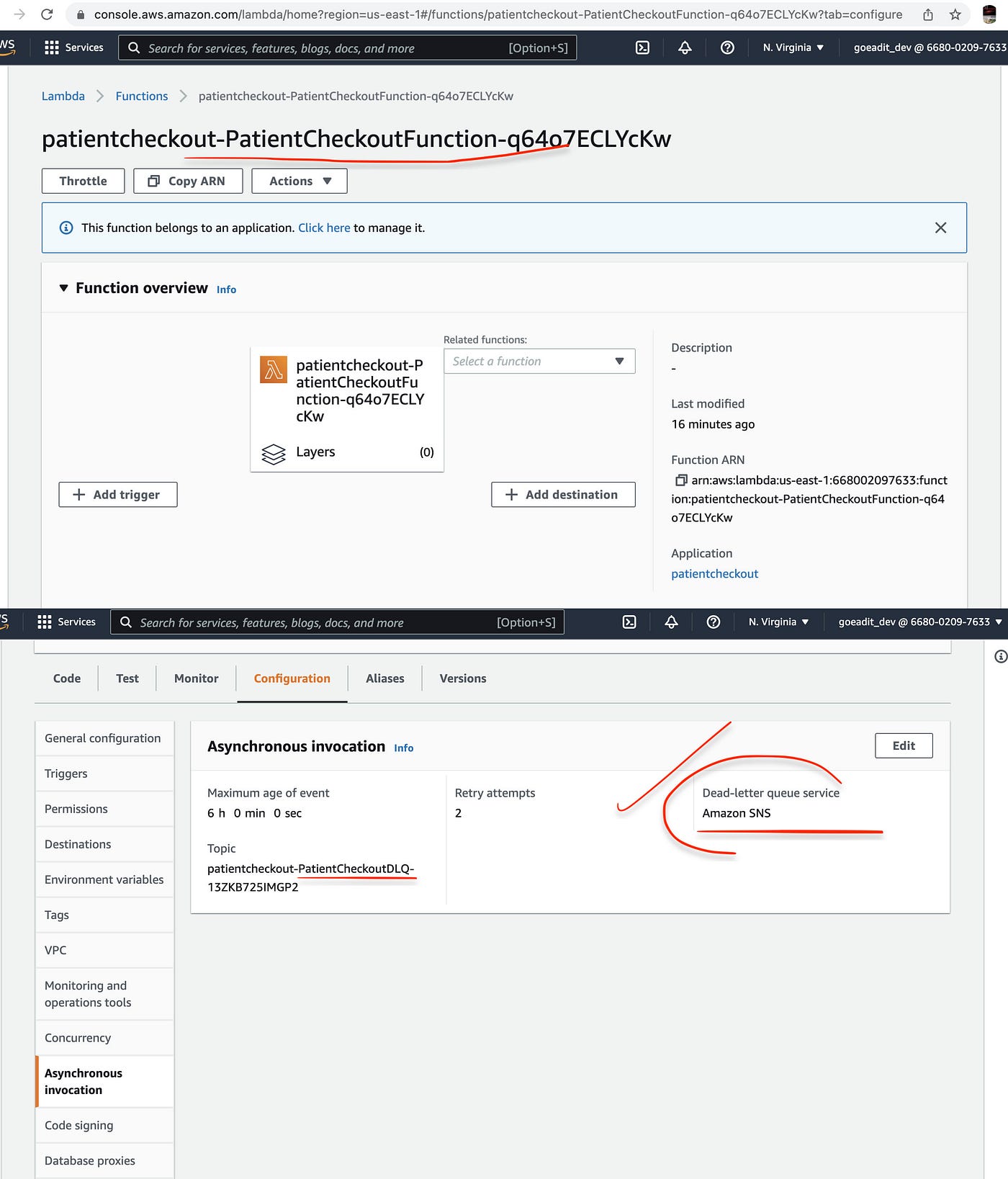Click search field in header above Code tab

(337, 622)
